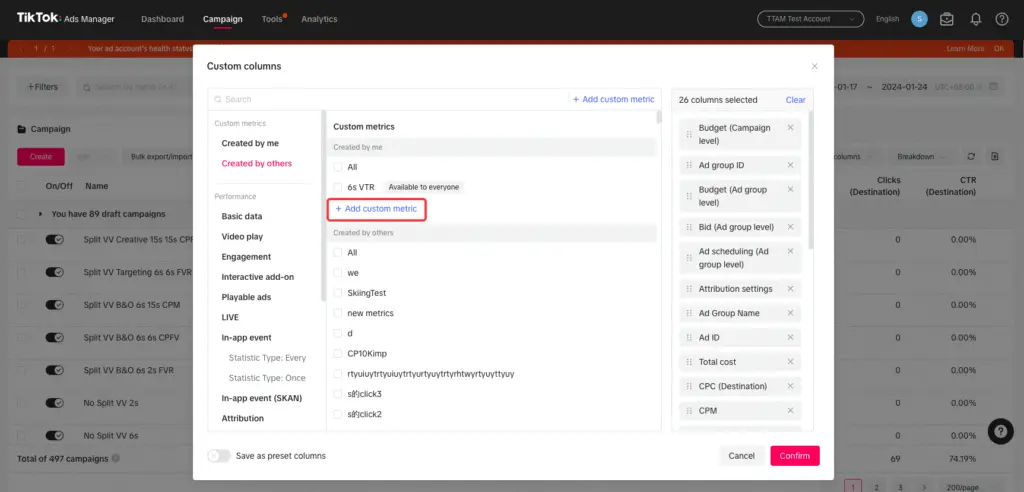
Task: Enable Save as preset columns toggle
Action: click(218, 456)
